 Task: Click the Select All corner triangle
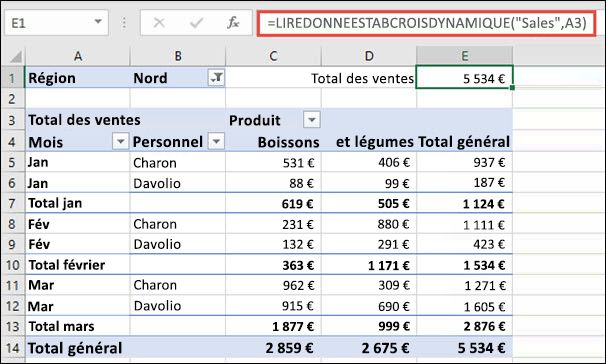[x=15, y=57]
